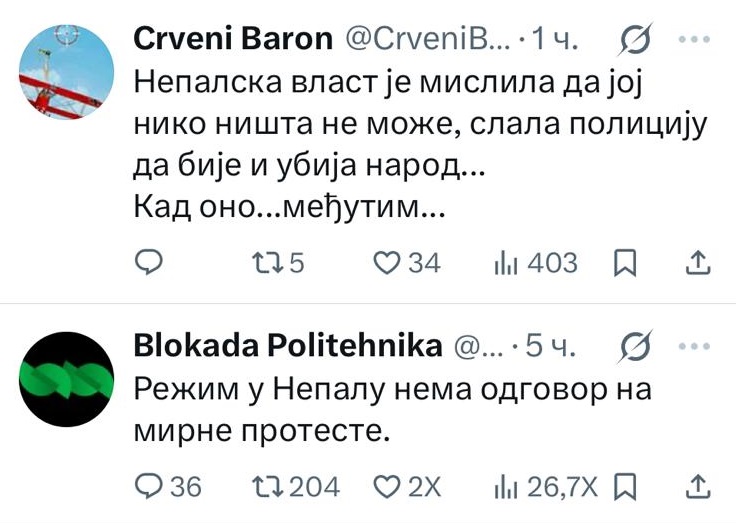View analytics showing 403 views
Image resolution: width=736 pixels, height=525 pixels.
[x=536, y=262]
